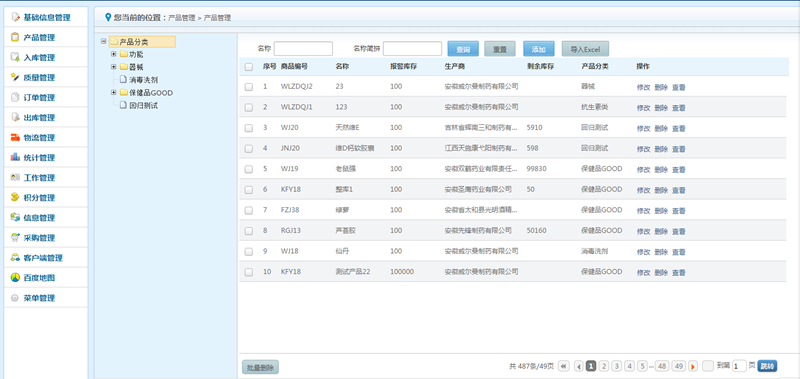The height and width of the screenshot is (379, 800).
Task: Click the blue location pin icon
Action: coord(108,17)
